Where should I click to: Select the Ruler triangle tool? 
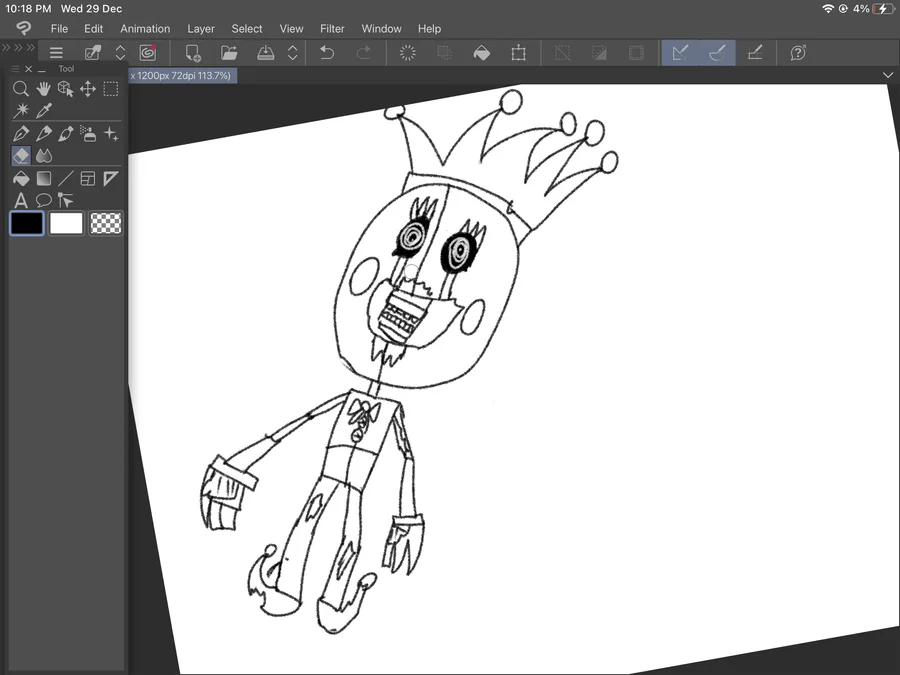pos(110,179)
